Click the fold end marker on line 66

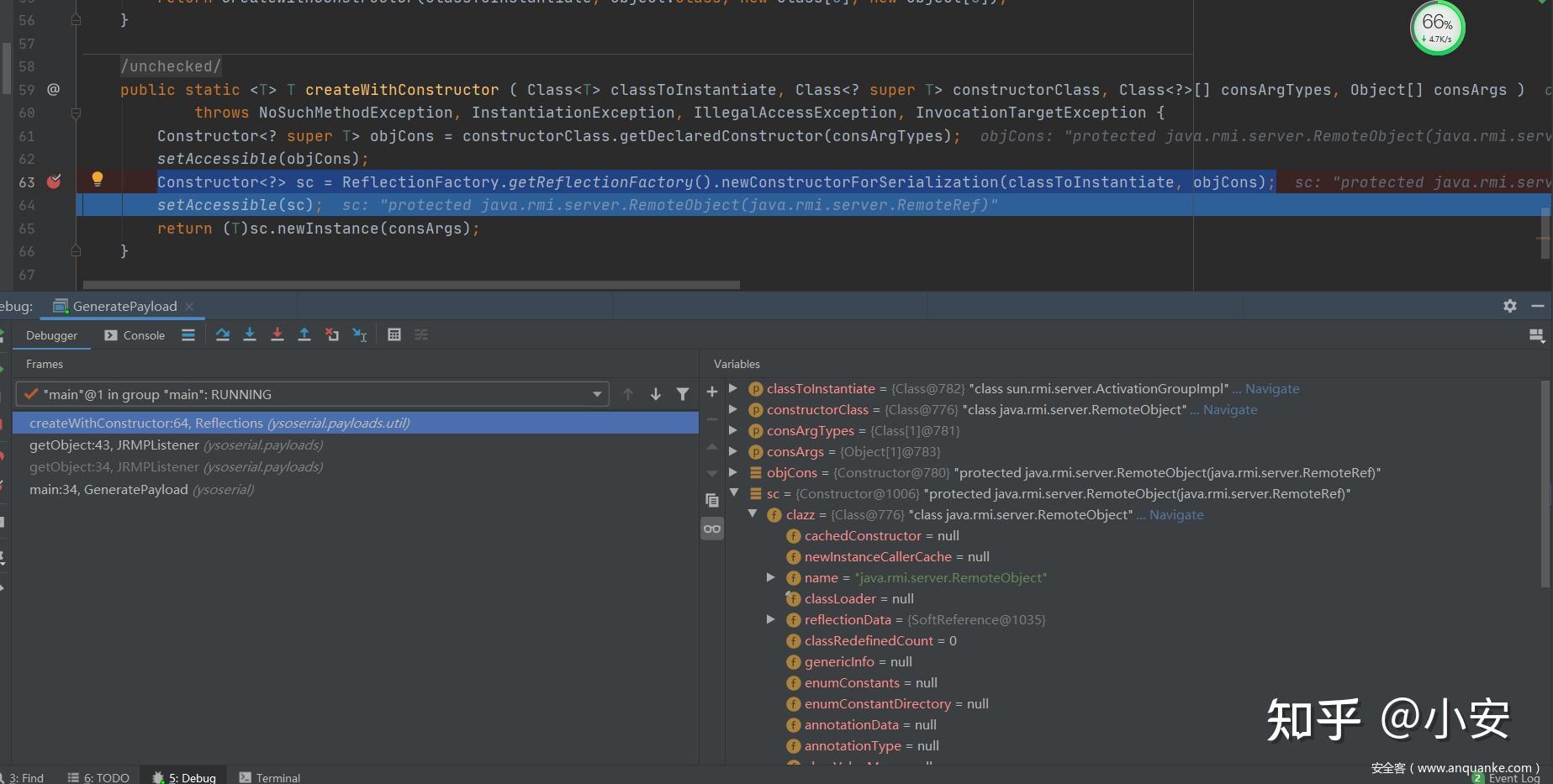click(76, 250)
